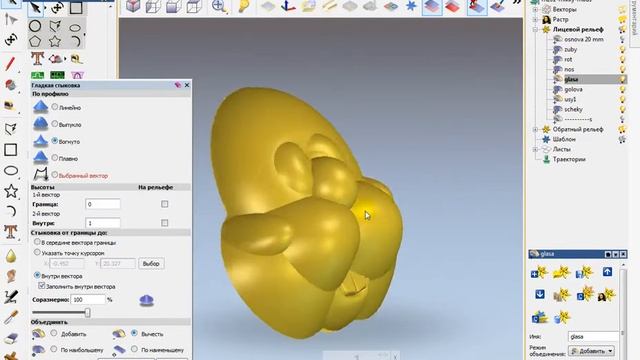The image size is (640, 360).
Task: Select По наибольшему combine option
Action: pyautogui.click(x=54, y=349)
